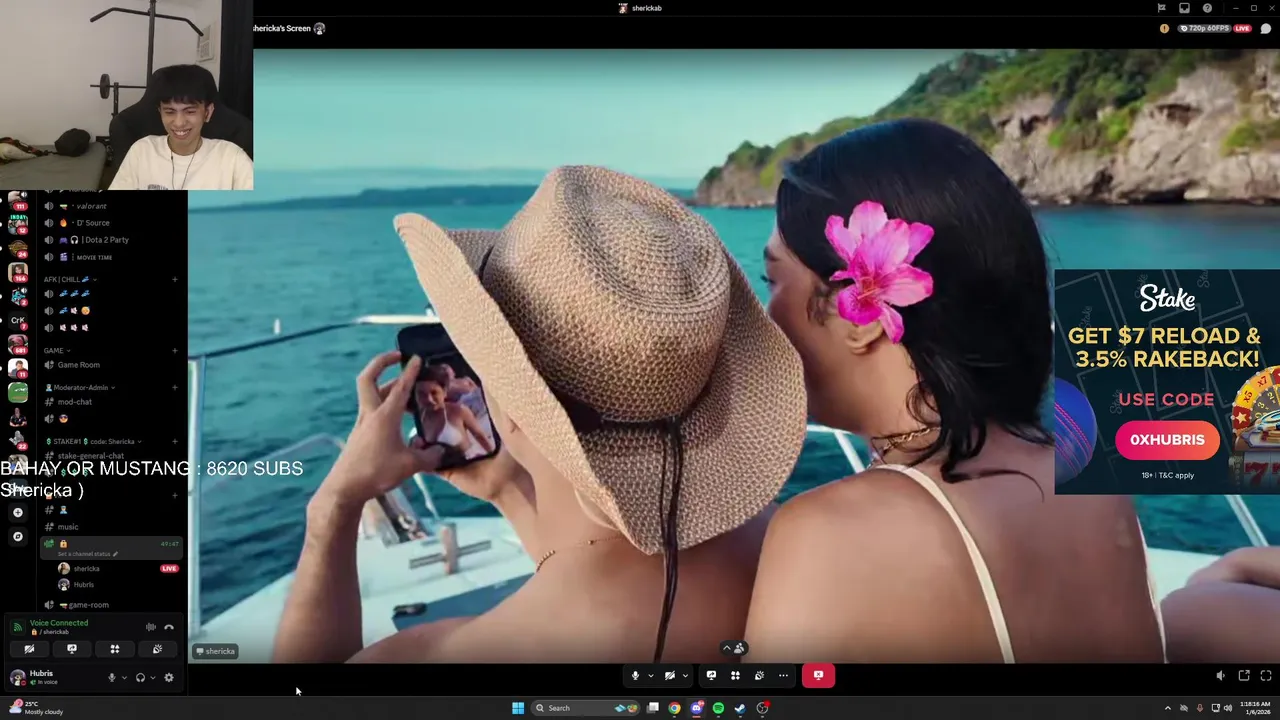Join the MOVIE TIME voice channel
Image resolution: width=1280 pixels, height=720 pixels.
tap(110, 257)
